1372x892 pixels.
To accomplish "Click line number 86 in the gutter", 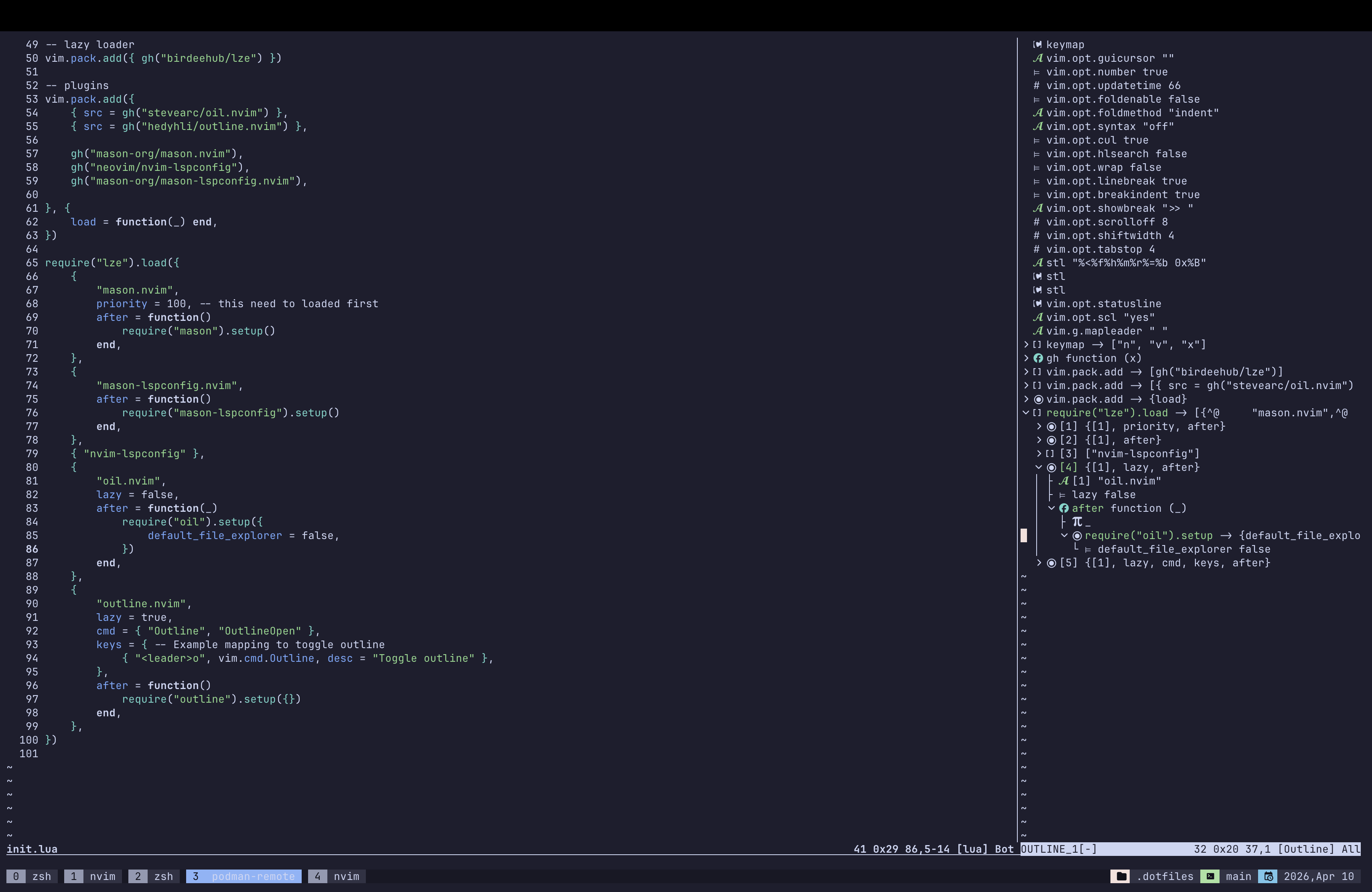I will (x=32, y=550).
